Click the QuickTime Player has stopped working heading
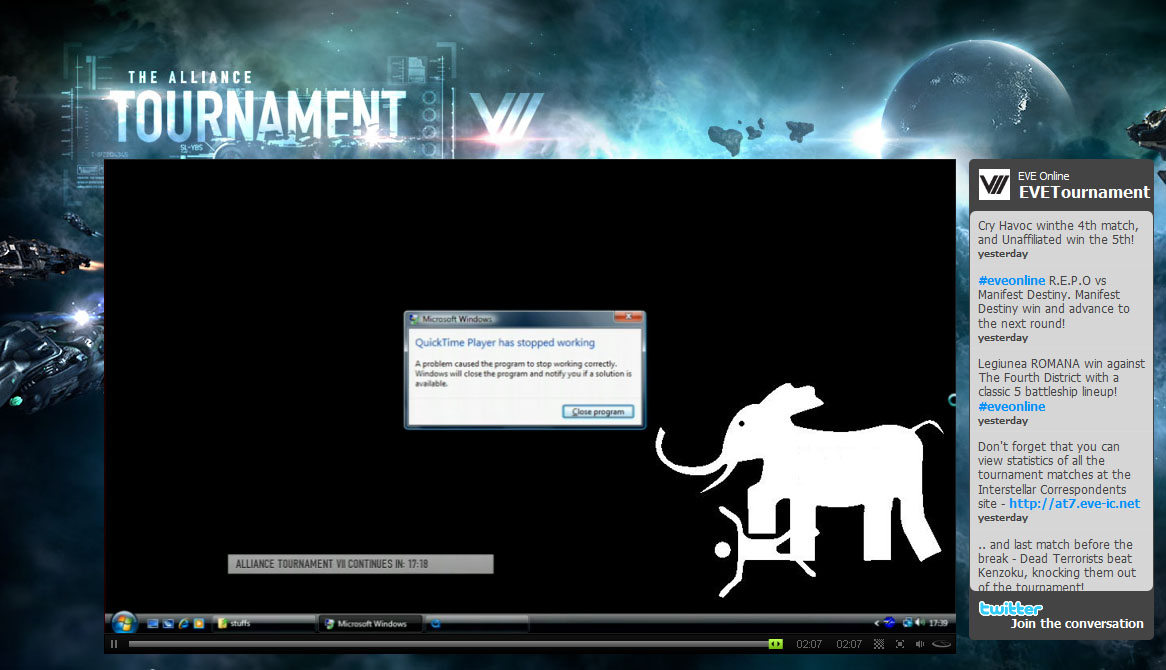1166x670 pixels. point(505,343)
